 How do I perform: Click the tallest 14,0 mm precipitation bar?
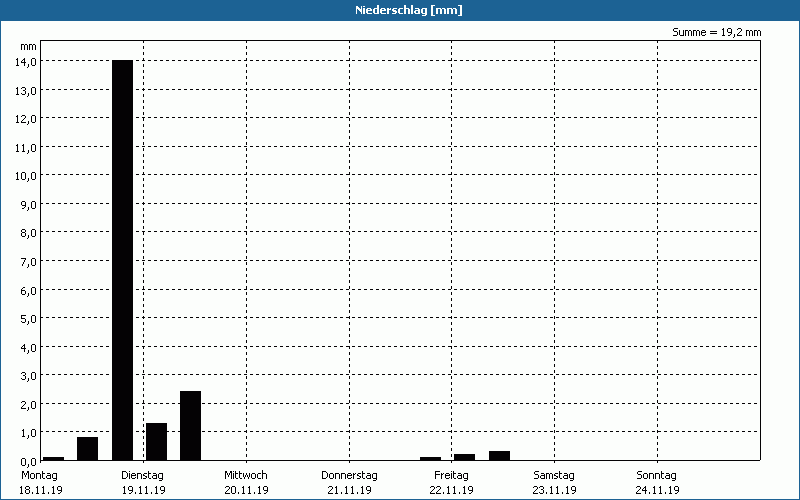pos(122,260)
